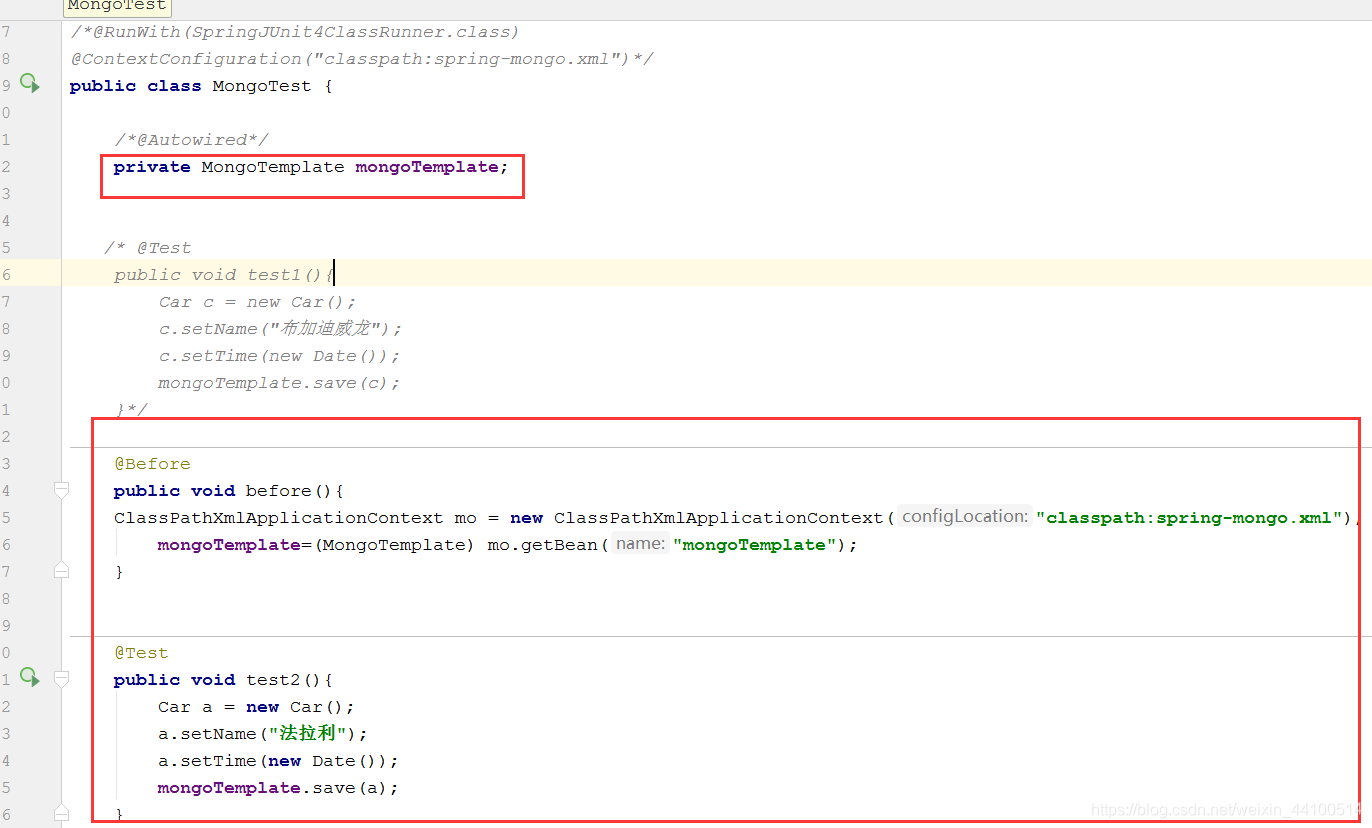1372x828 pixels.
Task: Run test2 using its gutter run icon
Action: 30,678
